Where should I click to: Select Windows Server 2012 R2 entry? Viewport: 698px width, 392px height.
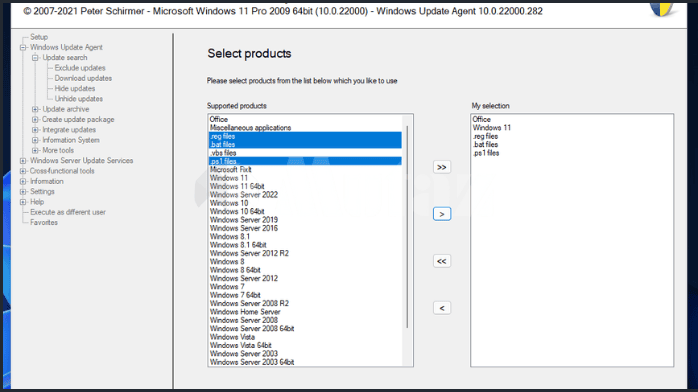click(305, 253)
